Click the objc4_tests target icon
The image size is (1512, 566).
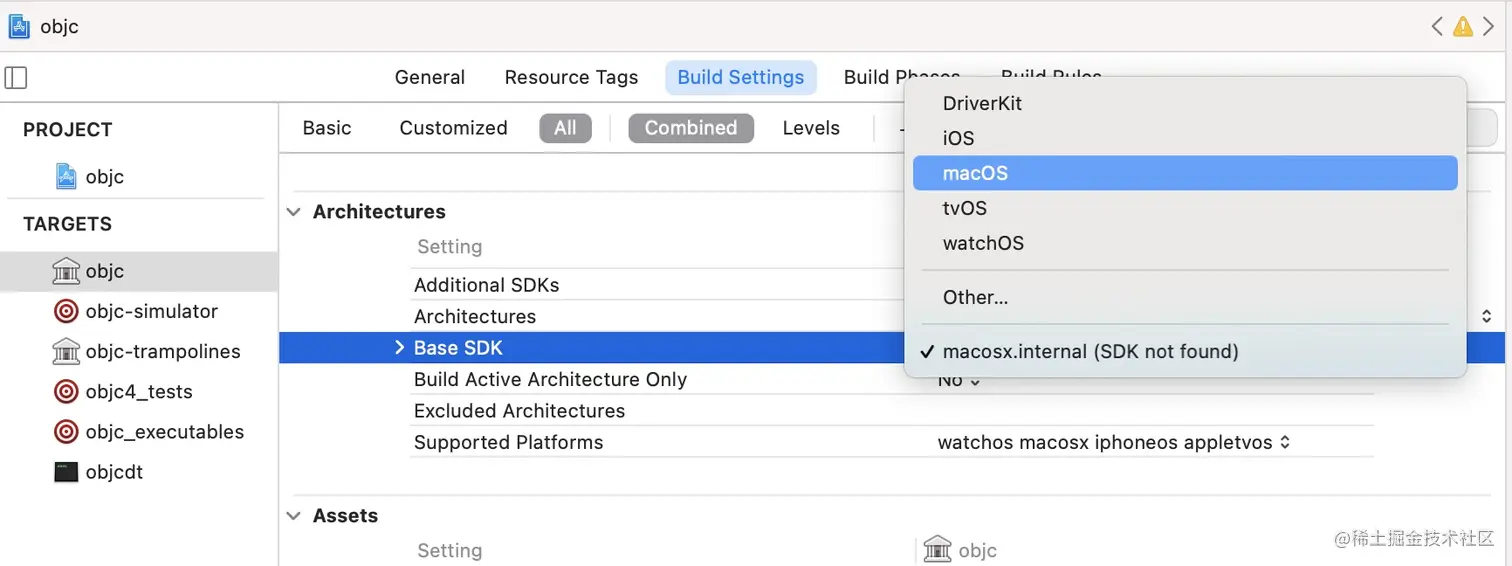click(66, 392)
